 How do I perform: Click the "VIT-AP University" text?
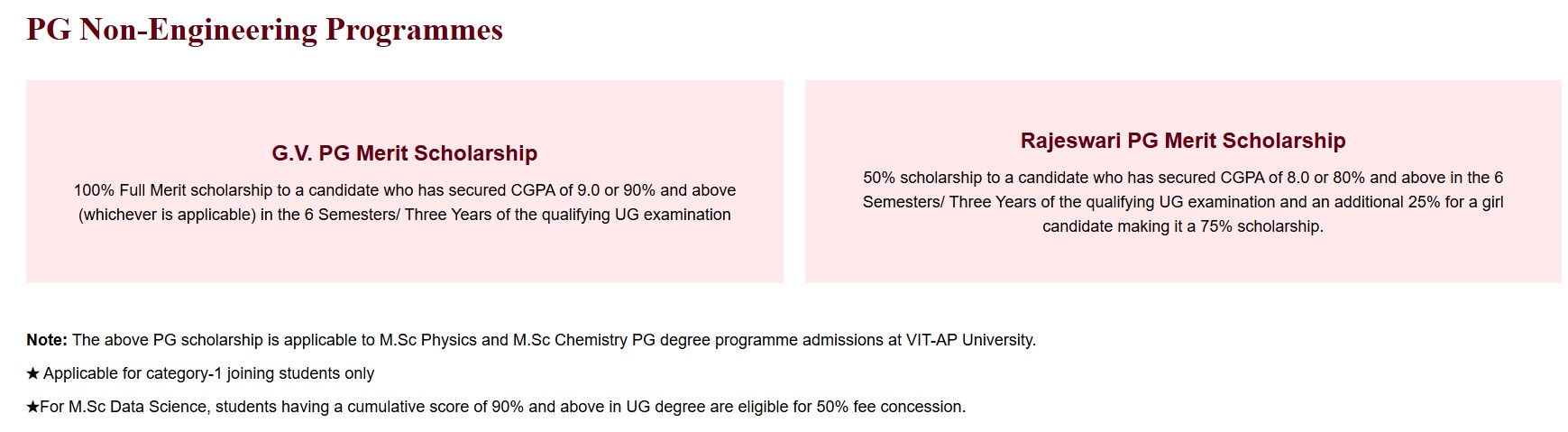coord(970,340)
